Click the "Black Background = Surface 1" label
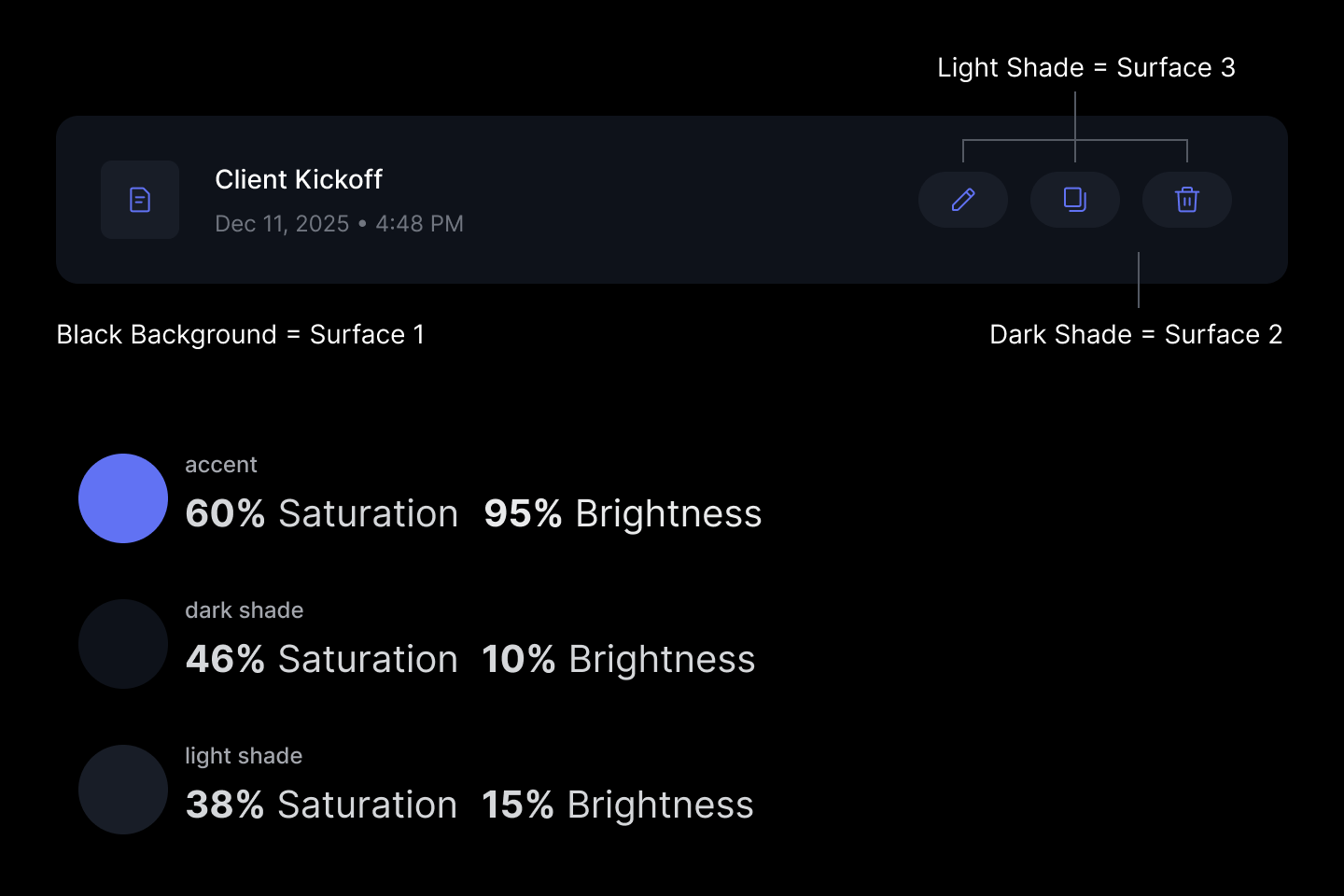 [240, 334]
